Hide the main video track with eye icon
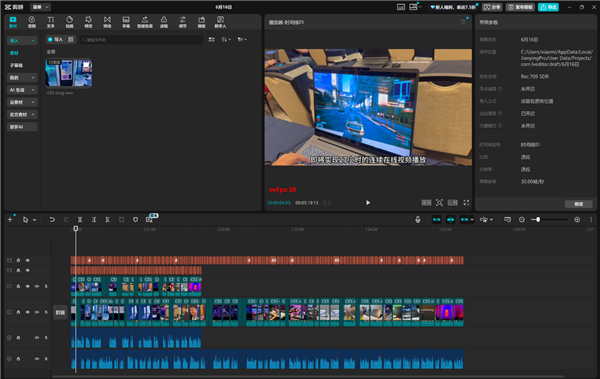This screenshot has width=600, height=379. click(x=28, y=312)
